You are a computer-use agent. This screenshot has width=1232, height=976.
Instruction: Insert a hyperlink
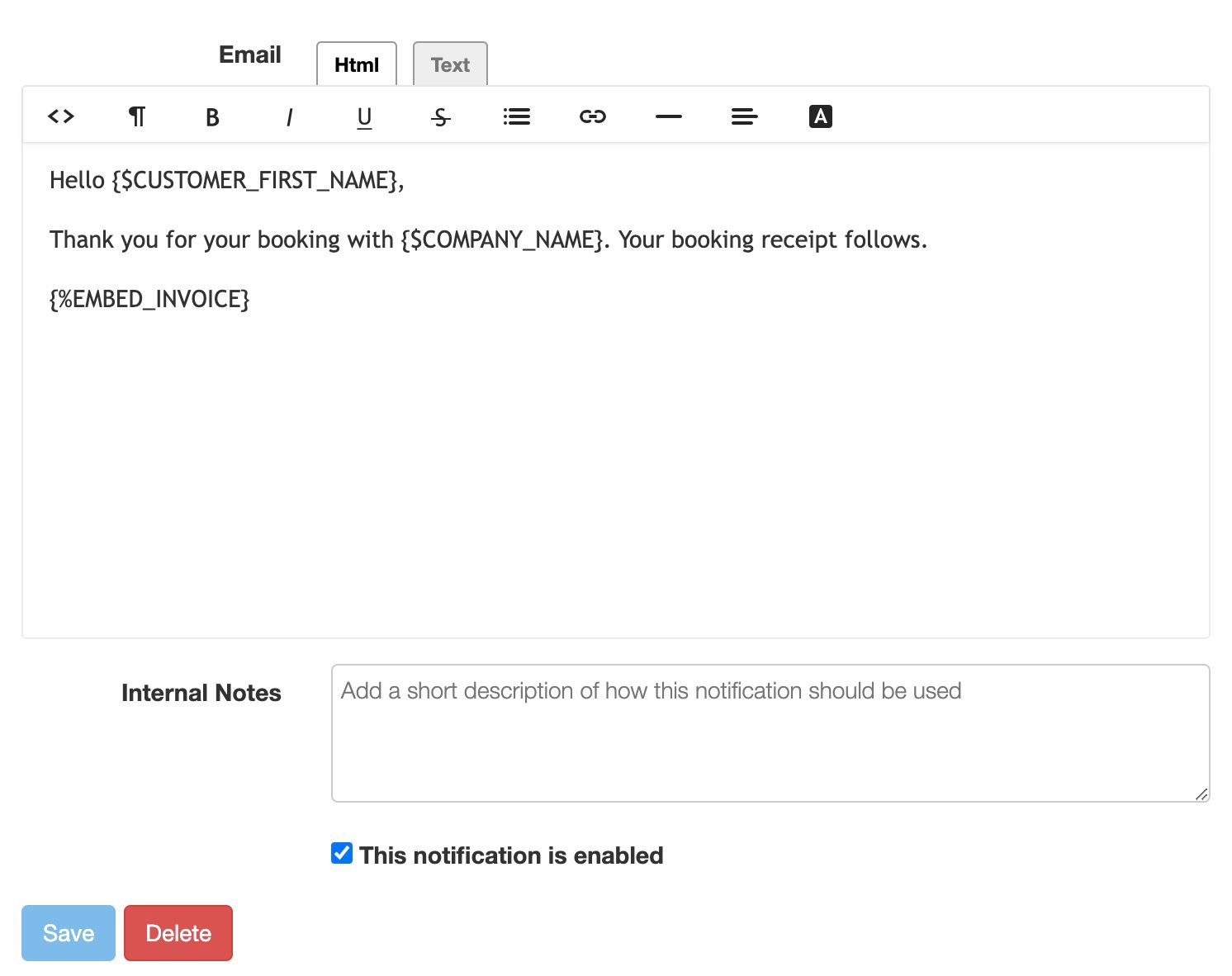(593, 116)
